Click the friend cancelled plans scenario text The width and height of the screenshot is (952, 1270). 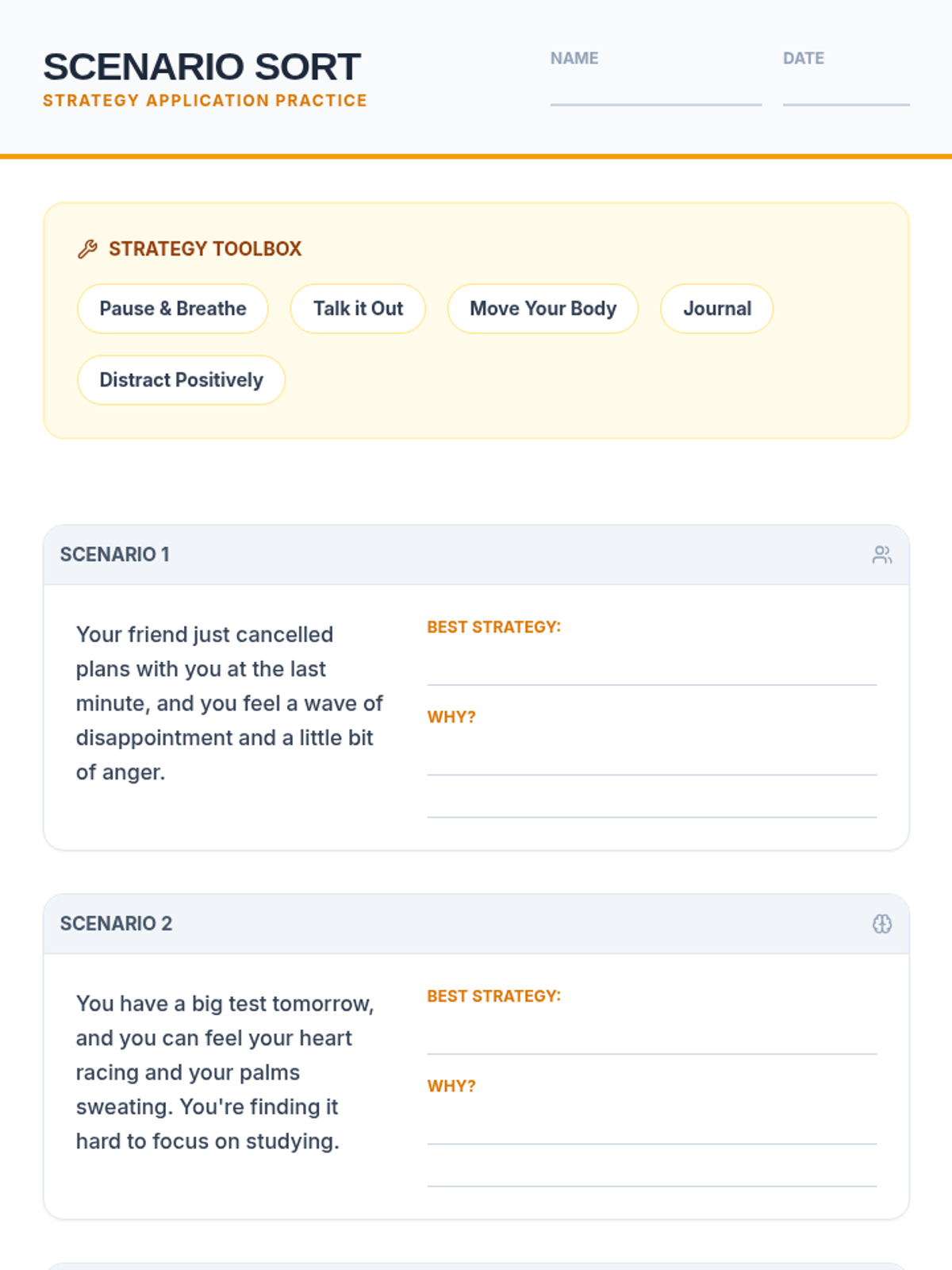(x=229, y=703)
